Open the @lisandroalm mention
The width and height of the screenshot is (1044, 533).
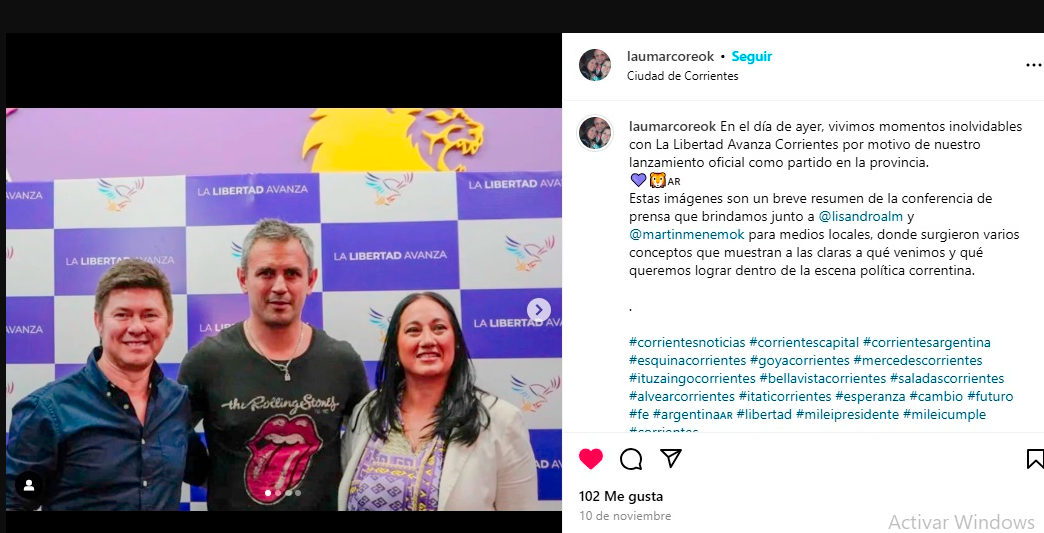click(860, 216)
